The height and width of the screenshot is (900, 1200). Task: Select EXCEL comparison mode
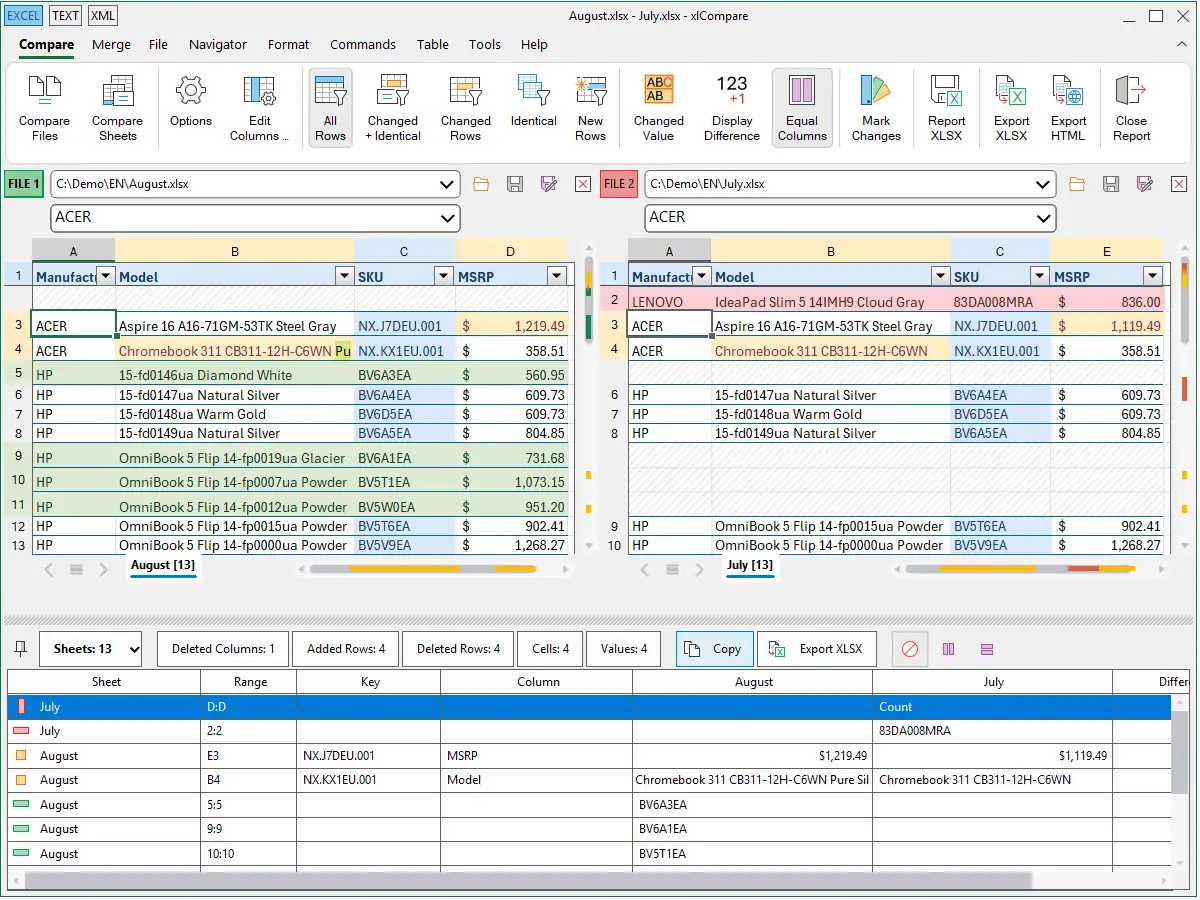pos(25,16)
